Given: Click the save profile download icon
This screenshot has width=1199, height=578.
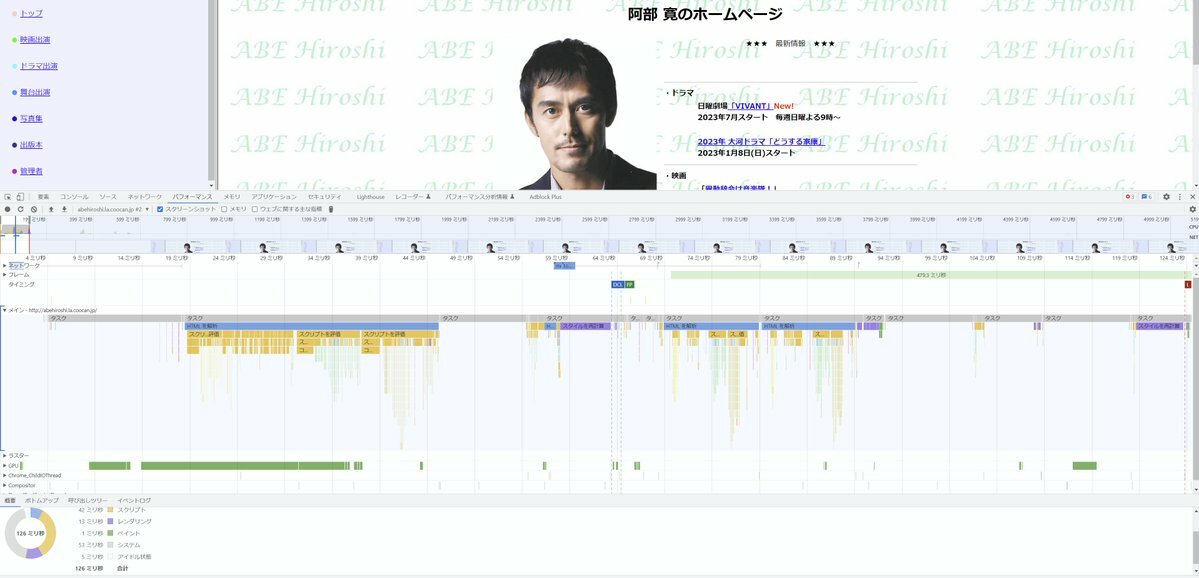Looking at the screenshot, I should (64, 209).
